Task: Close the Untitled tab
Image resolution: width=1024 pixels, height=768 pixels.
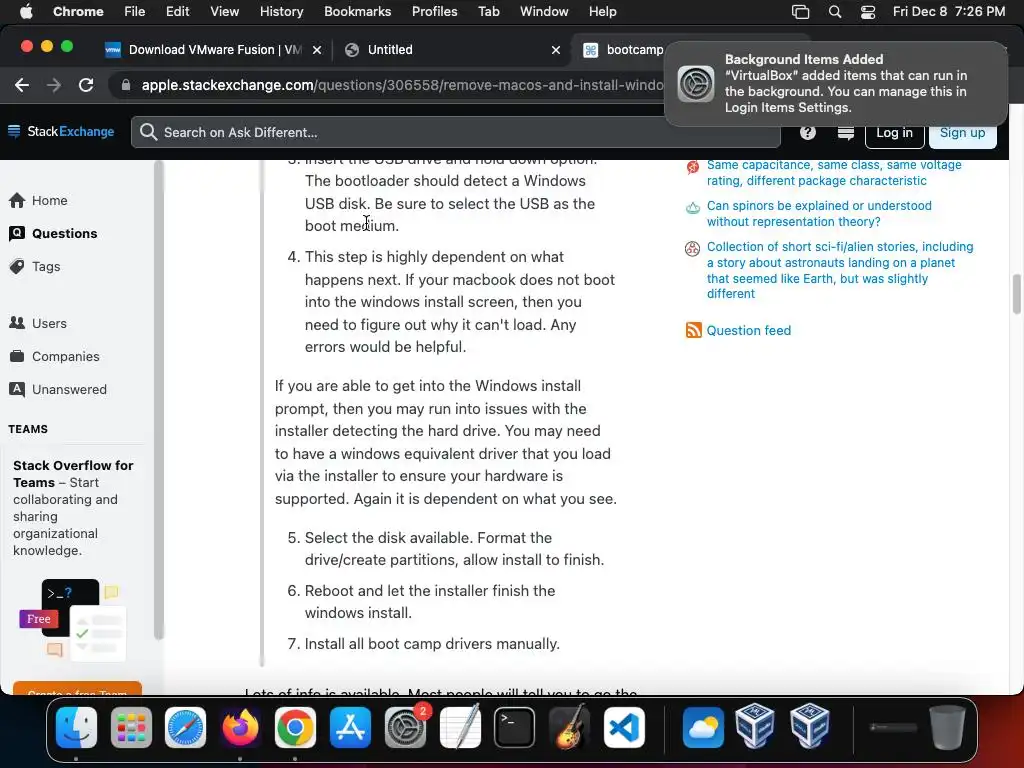Action: coord(556,50)
